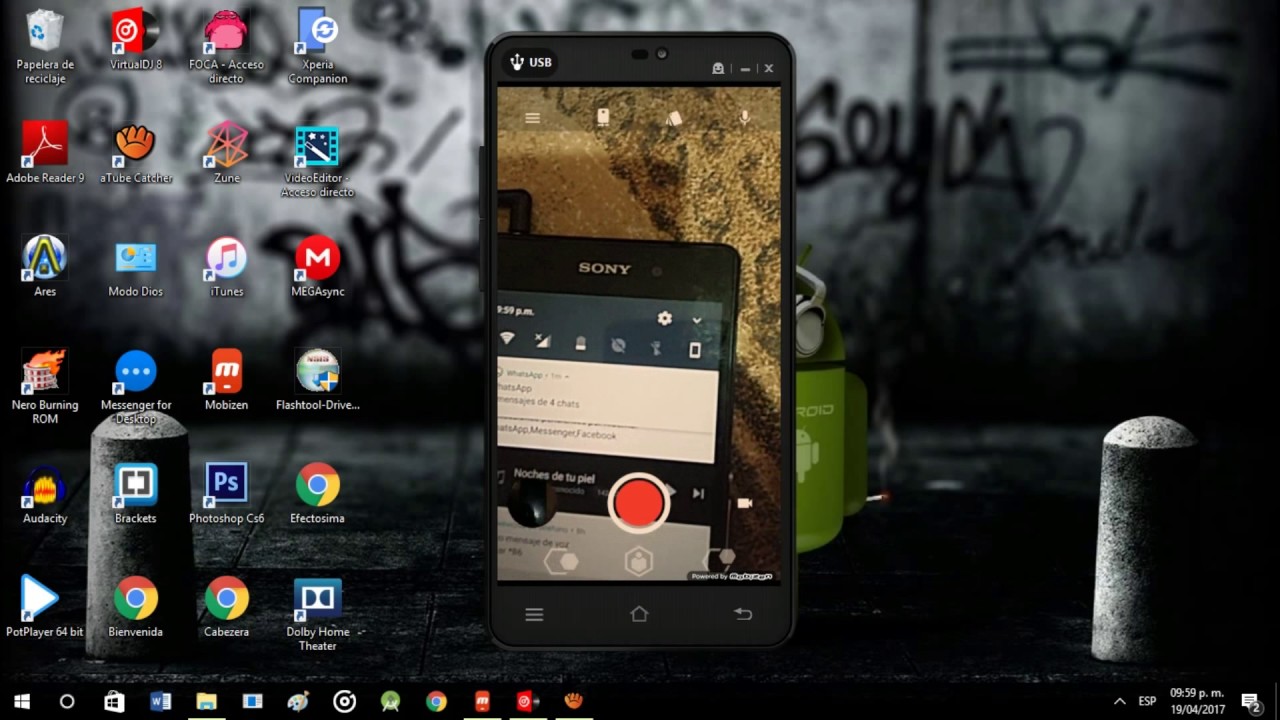The height and width of the screenshot is (720, 1280).
Task: Open the taskbar clock showing 09:59 p. m.
Action: click(1197, 702)
